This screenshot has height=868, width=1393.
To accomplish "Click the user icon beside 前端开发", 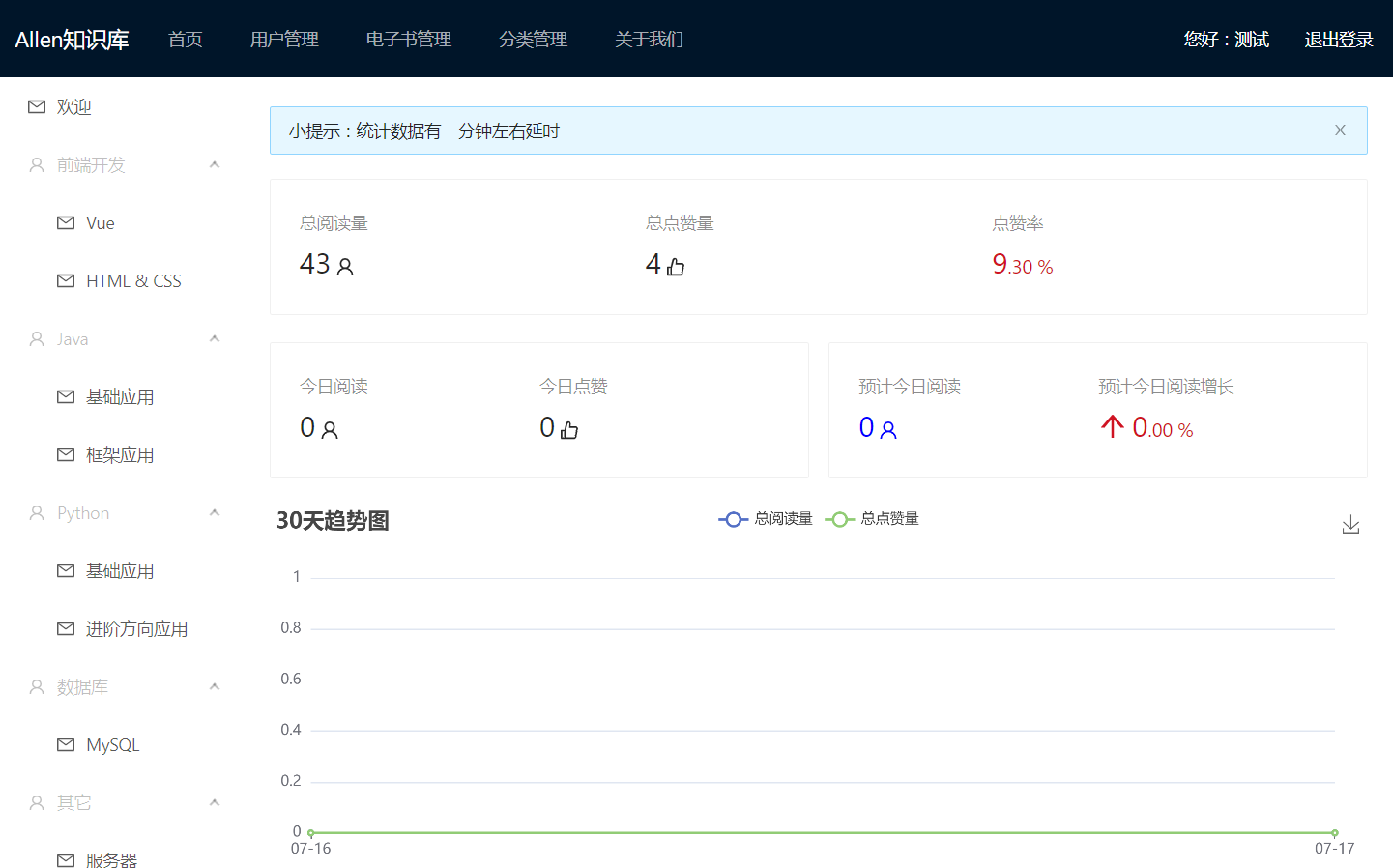I will point(37,165).
